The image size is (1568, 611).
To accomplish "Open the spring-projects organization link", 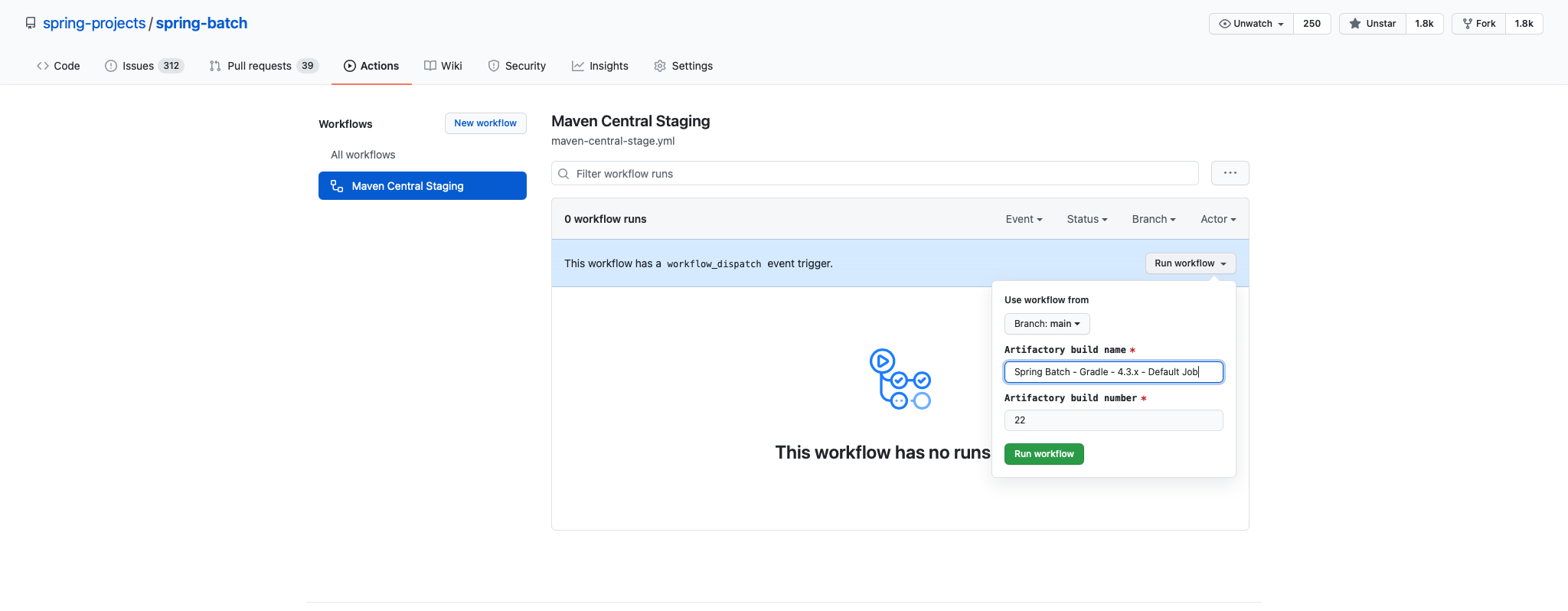I will pos(94,23).
